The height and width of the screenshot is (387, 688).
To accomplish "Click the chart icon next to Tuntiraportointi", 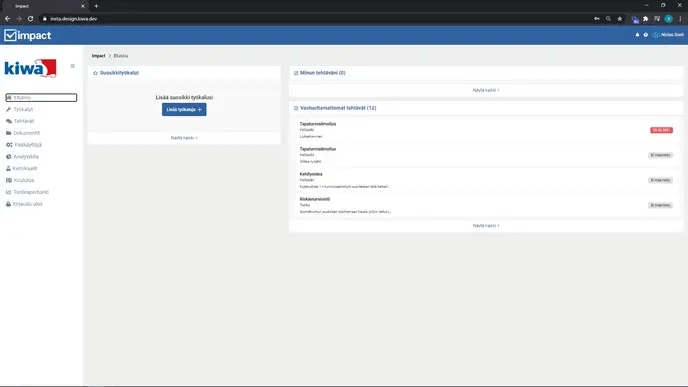I will (x=8, y=192).
